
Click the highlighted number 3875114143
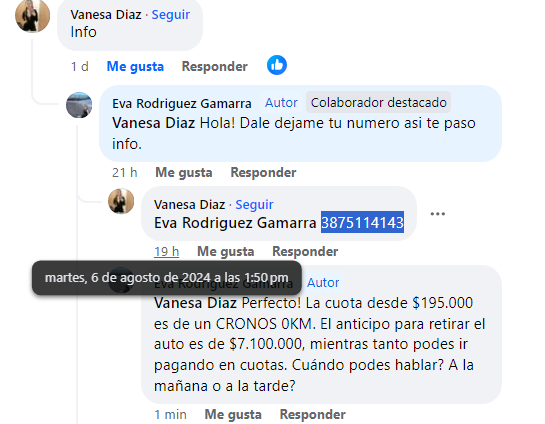362,222
